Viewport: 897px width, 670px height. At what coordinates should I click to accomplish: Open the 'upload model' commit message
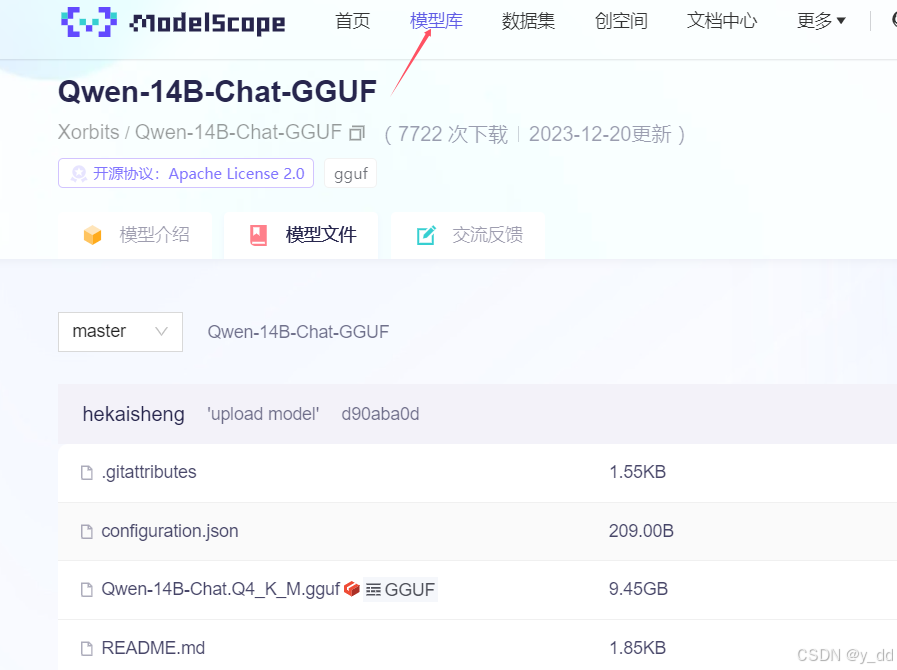tap(263, 414)
